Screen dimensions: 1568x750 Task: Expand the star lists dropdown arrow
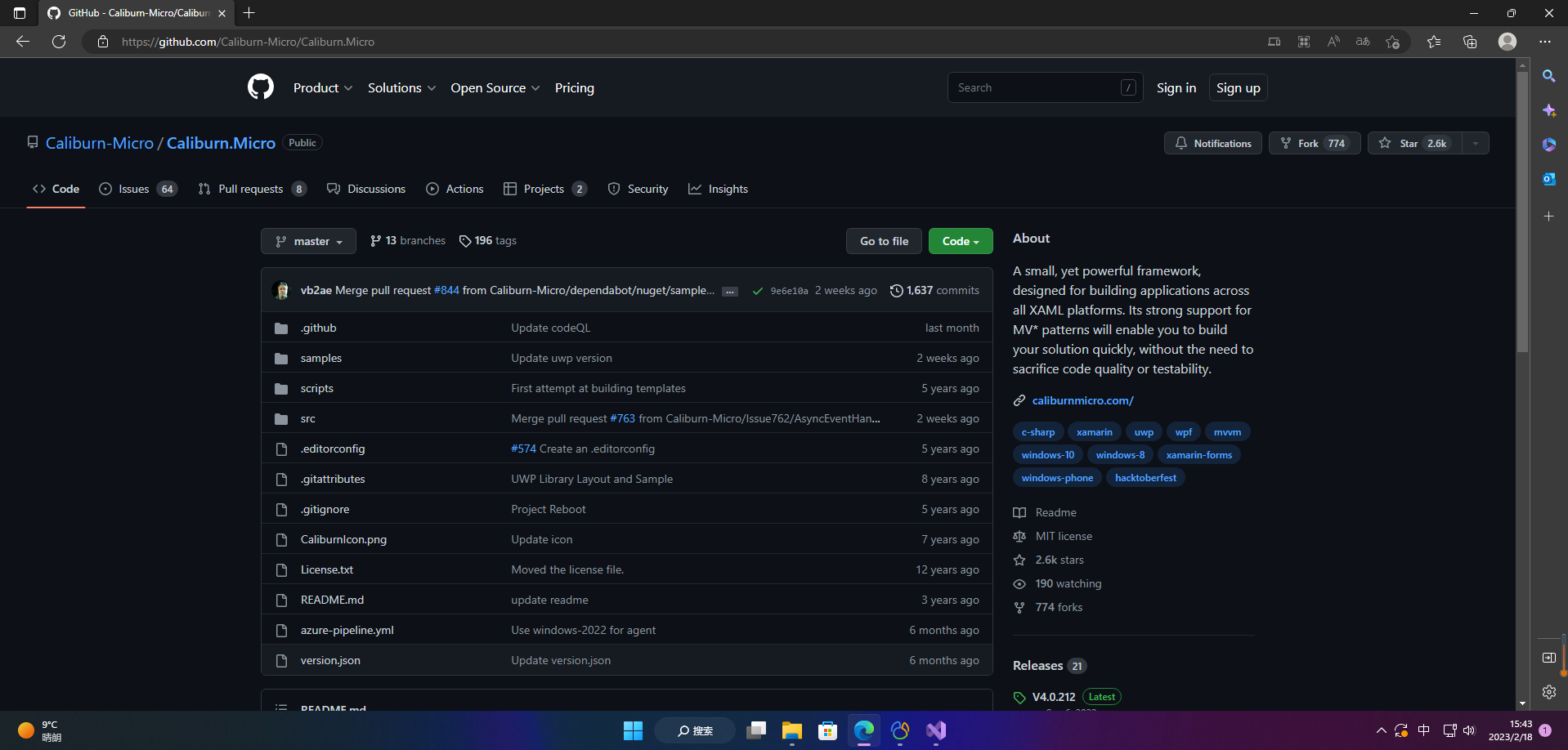coord(1476,143)
